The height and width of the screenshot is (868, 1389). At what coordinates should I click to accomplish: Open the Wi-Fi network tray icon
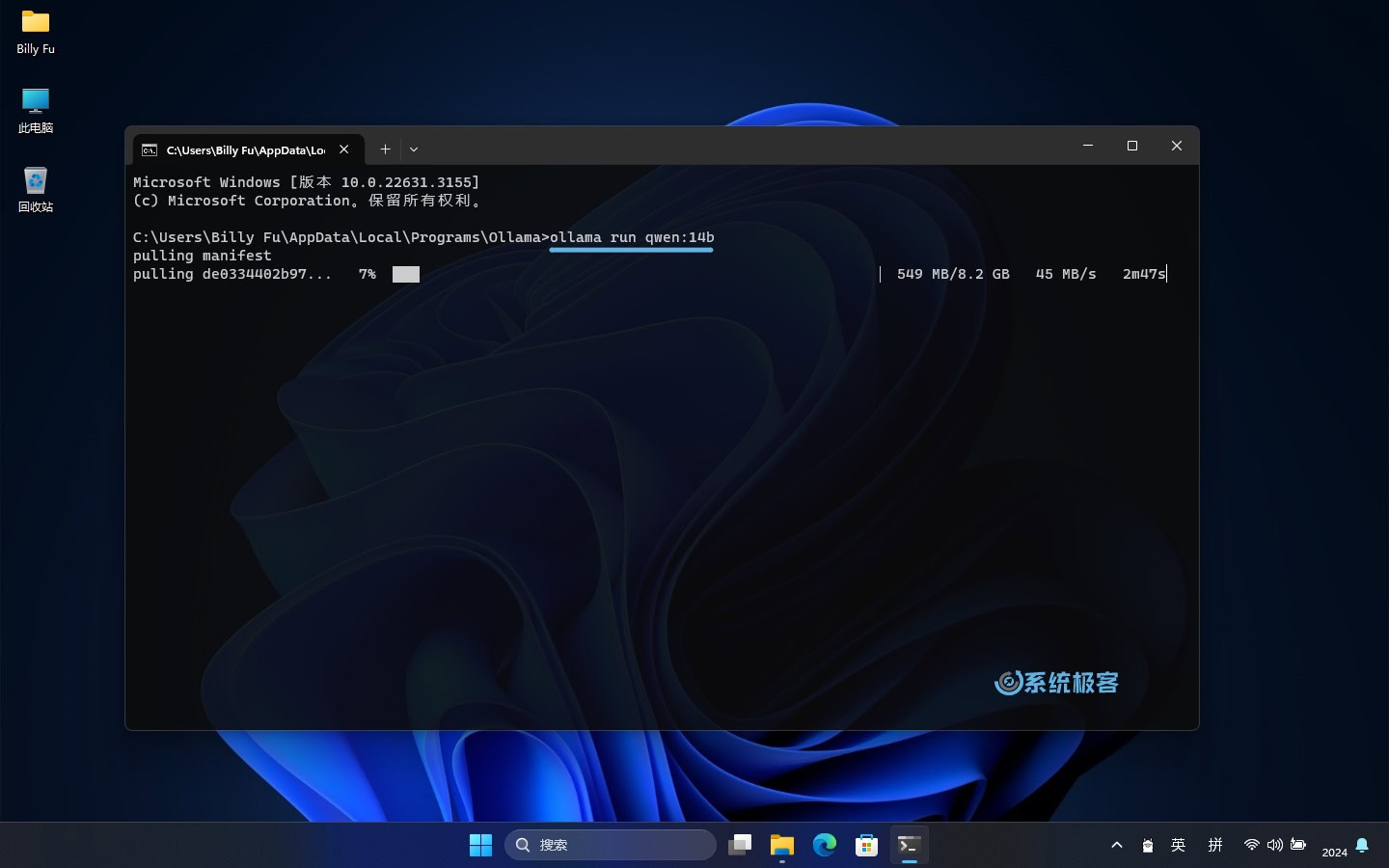1252,845
